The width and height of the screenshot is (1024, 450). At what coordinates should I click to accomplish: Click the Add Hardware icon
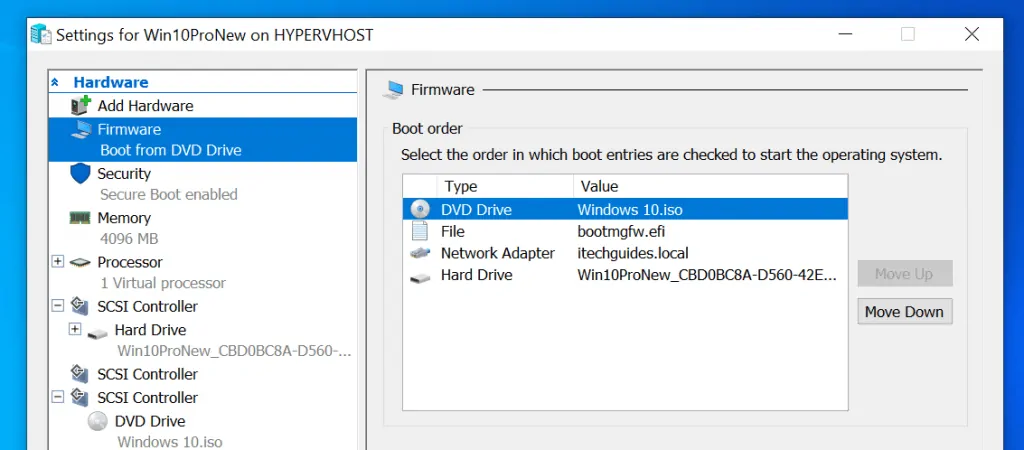[81, 106]
